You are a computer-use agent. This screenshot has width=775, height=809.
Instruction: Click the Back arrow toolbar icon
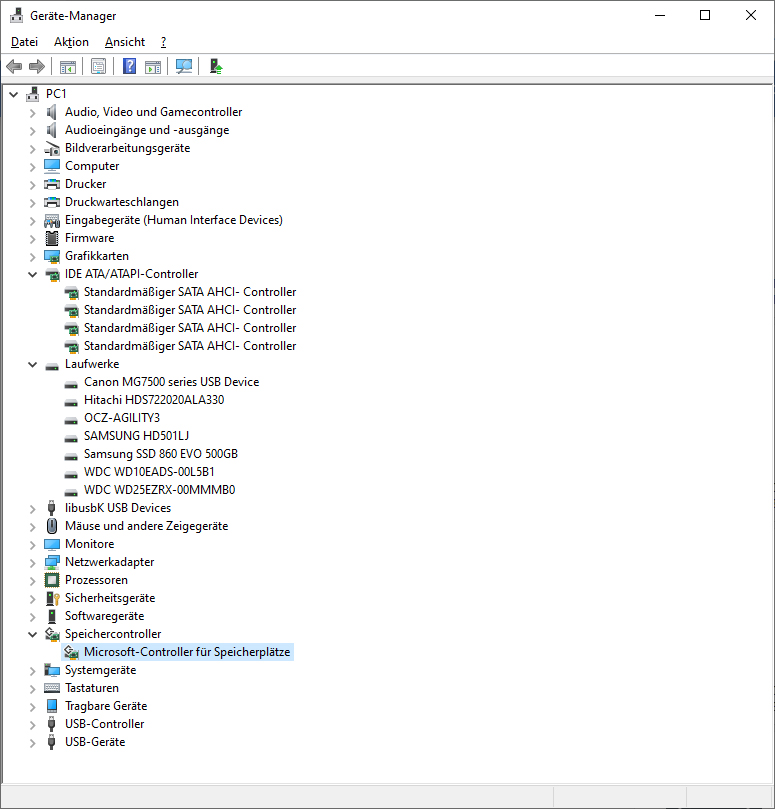click(x=14, y=67)
